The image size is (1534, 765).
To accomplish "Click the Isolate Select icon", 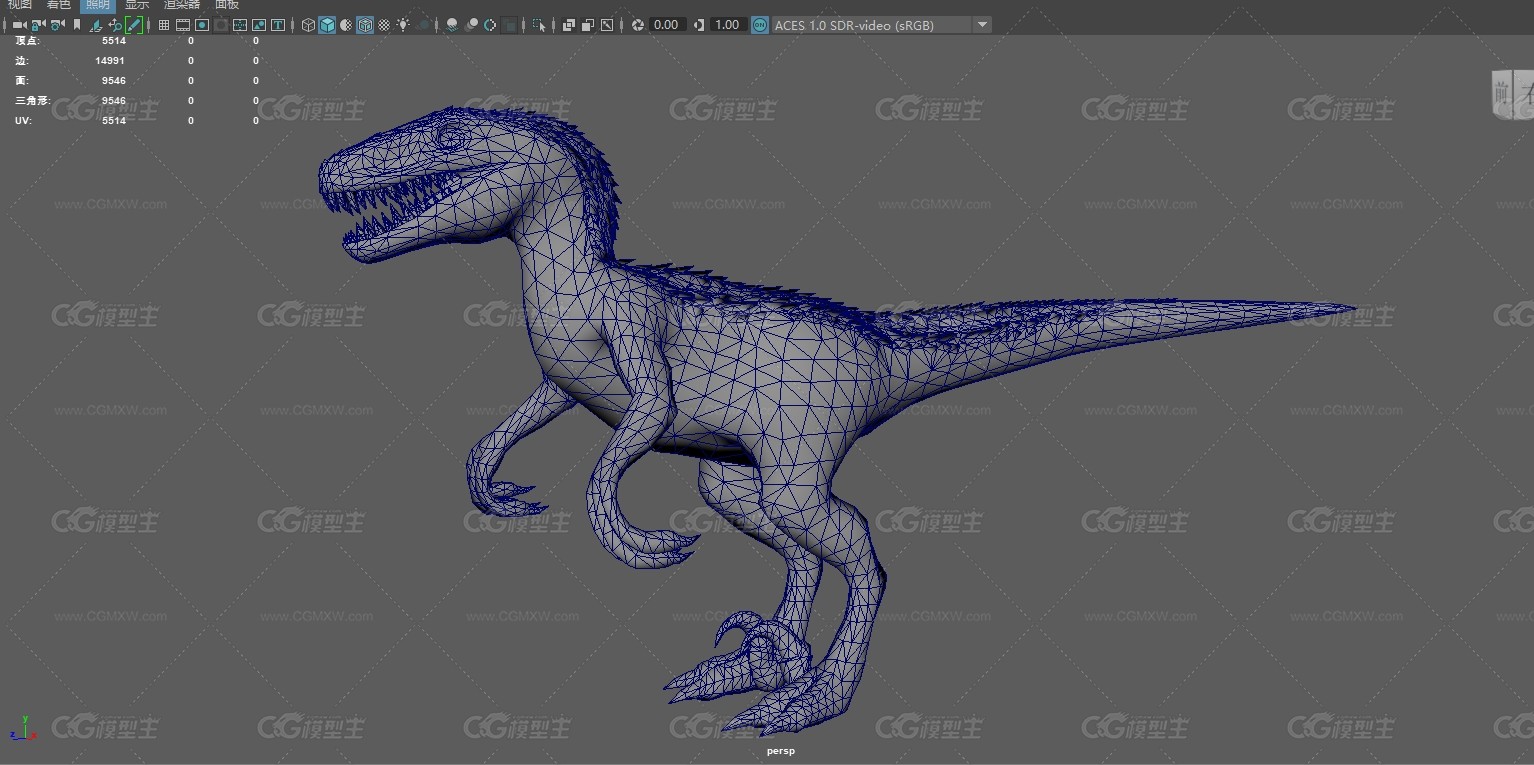I will (539, 25).
